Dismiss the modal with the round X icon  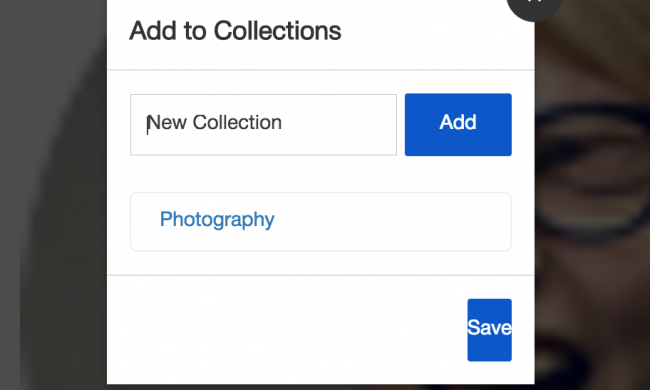pyautogui.click(x=534, y=6)
